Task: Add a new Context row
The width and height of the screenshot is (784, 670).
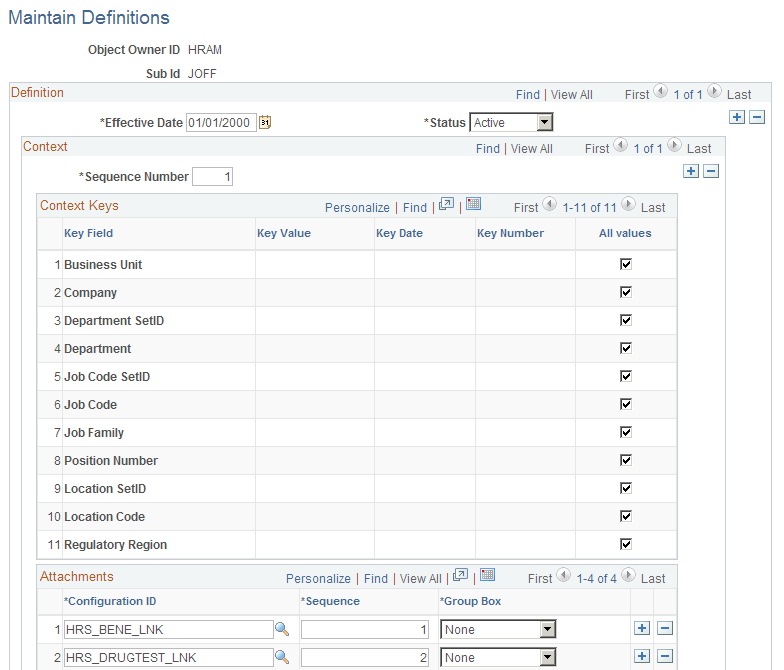Action: click(691, 172)
